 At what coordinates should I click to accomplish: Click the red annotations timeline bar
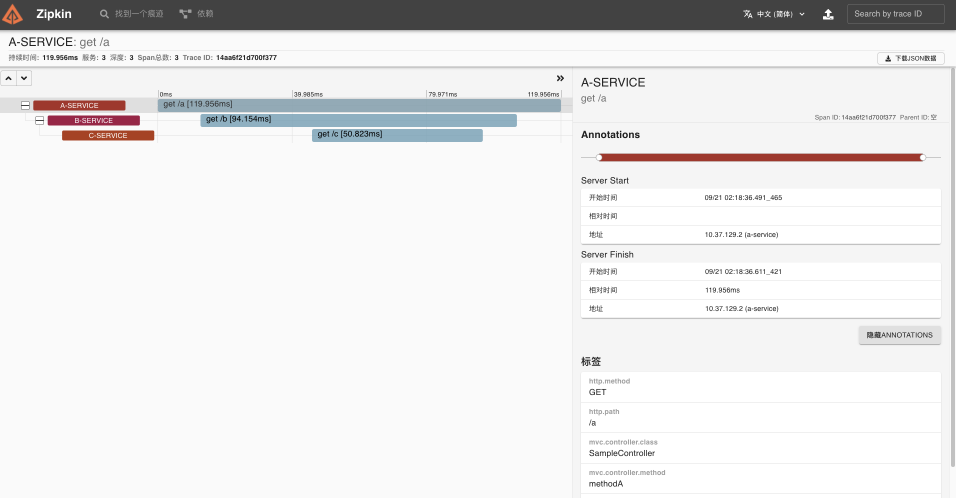click(761, 158)
